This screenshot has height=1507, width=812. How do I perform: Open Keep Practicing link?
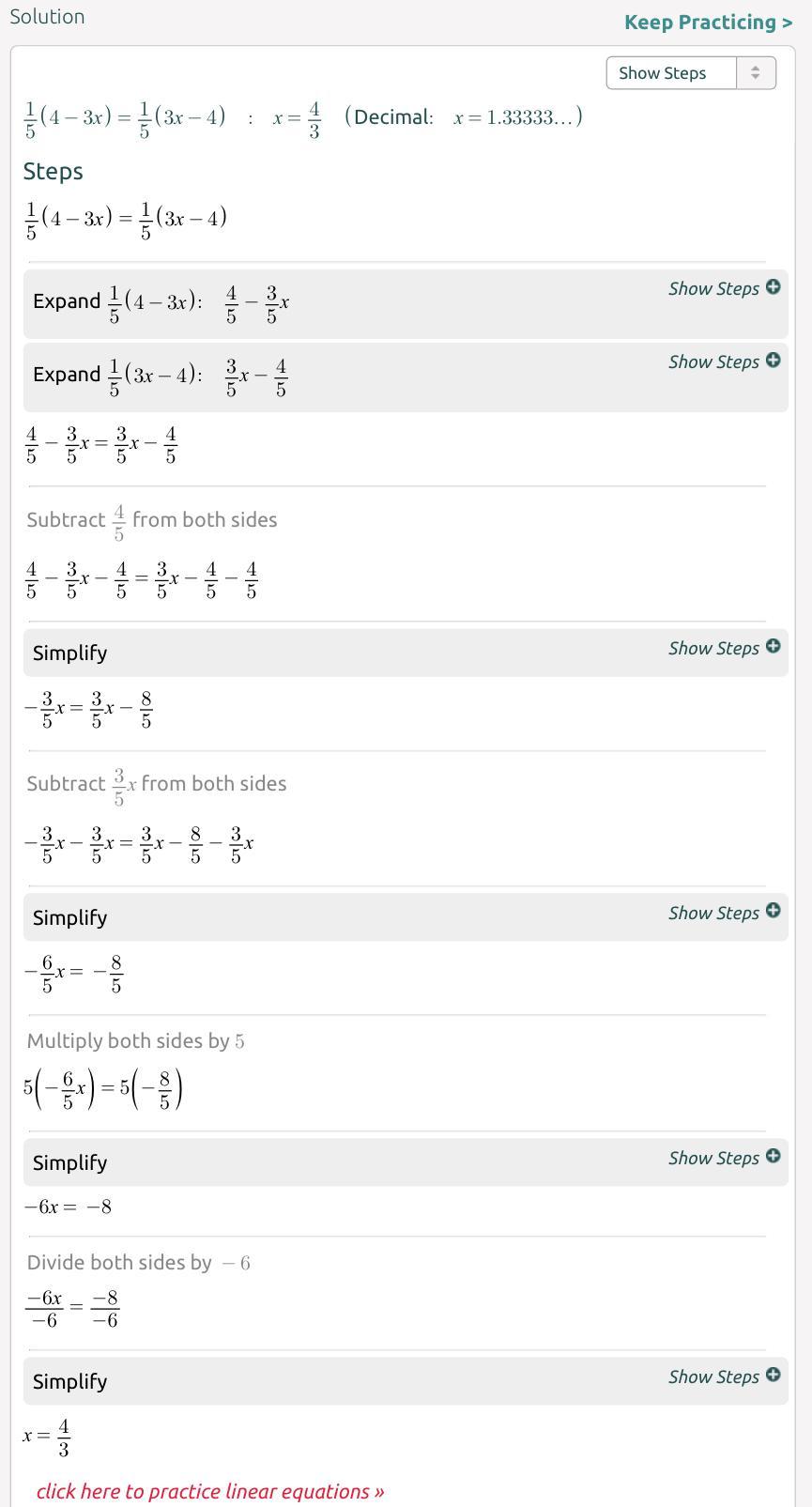708,23
